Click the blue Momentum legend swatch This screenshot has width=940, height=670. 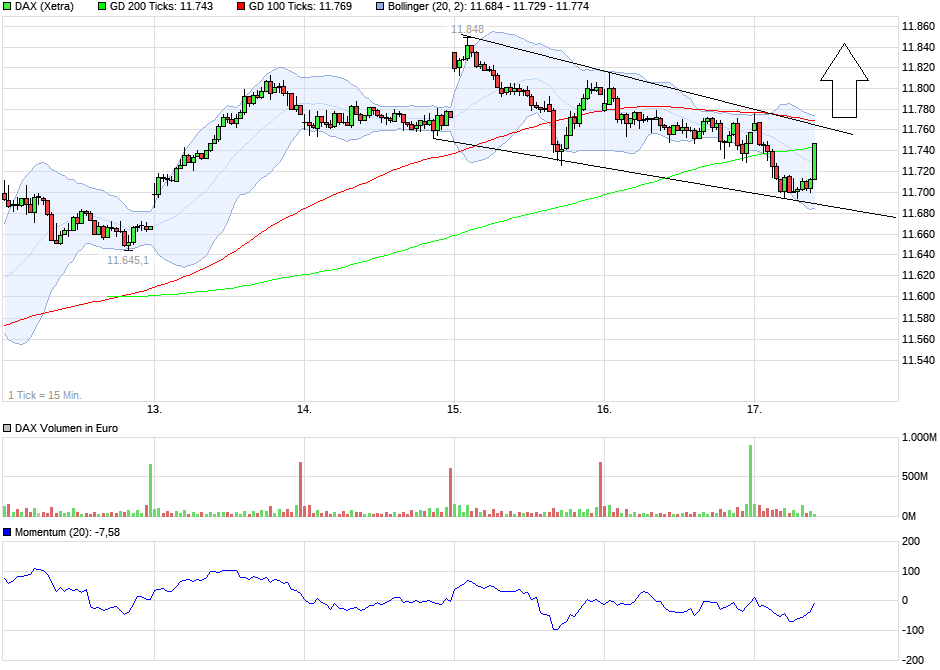click(7, 532)
